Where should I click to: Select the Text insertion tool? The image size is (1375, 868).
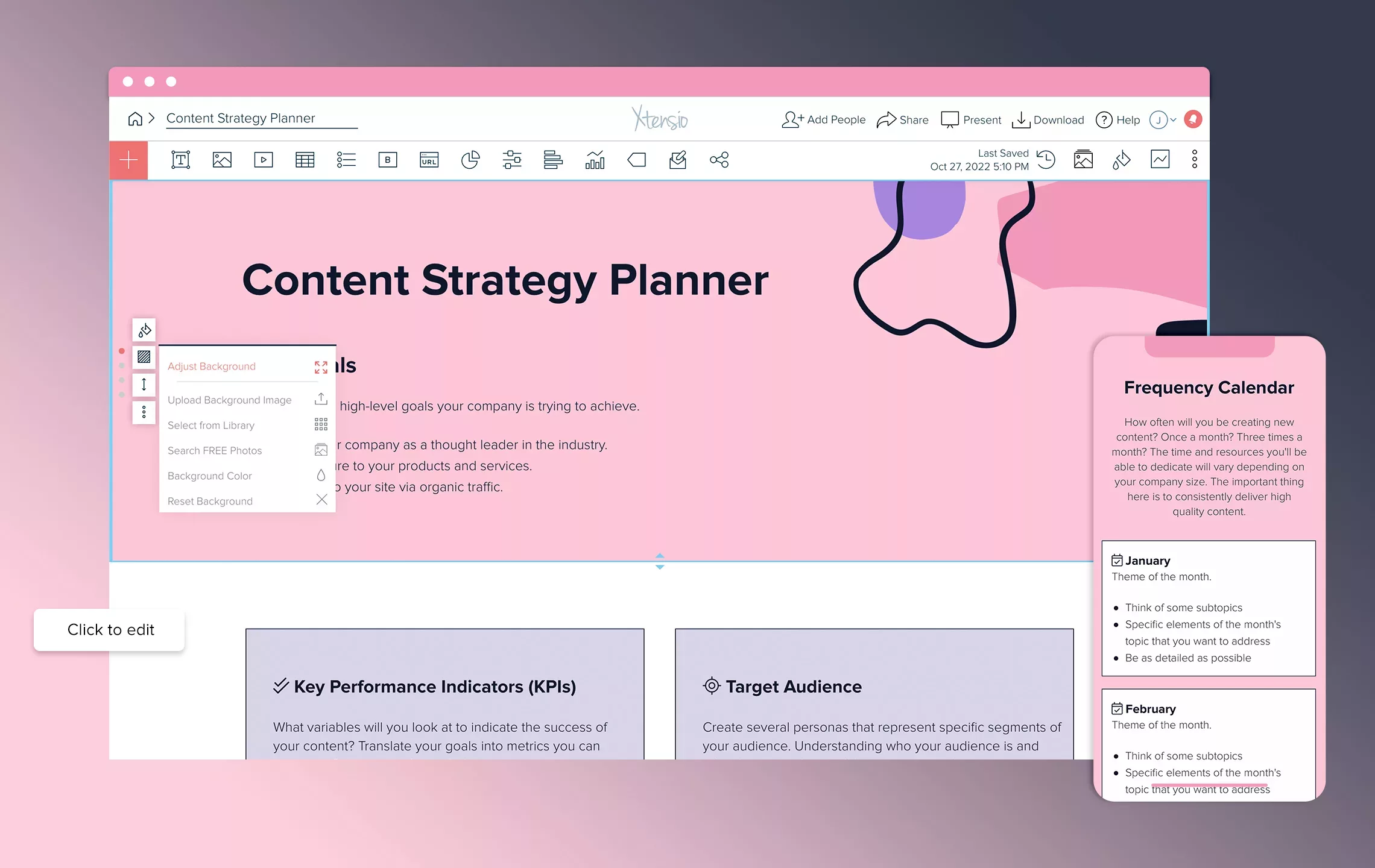click(180, 160)
